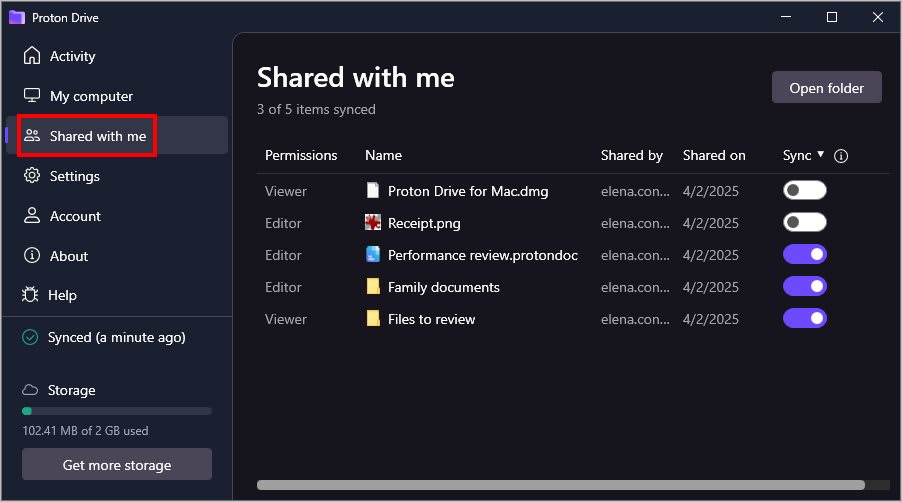Go to Settings in sidebar
Screen dimensions: 902x502
coord(117,176)
